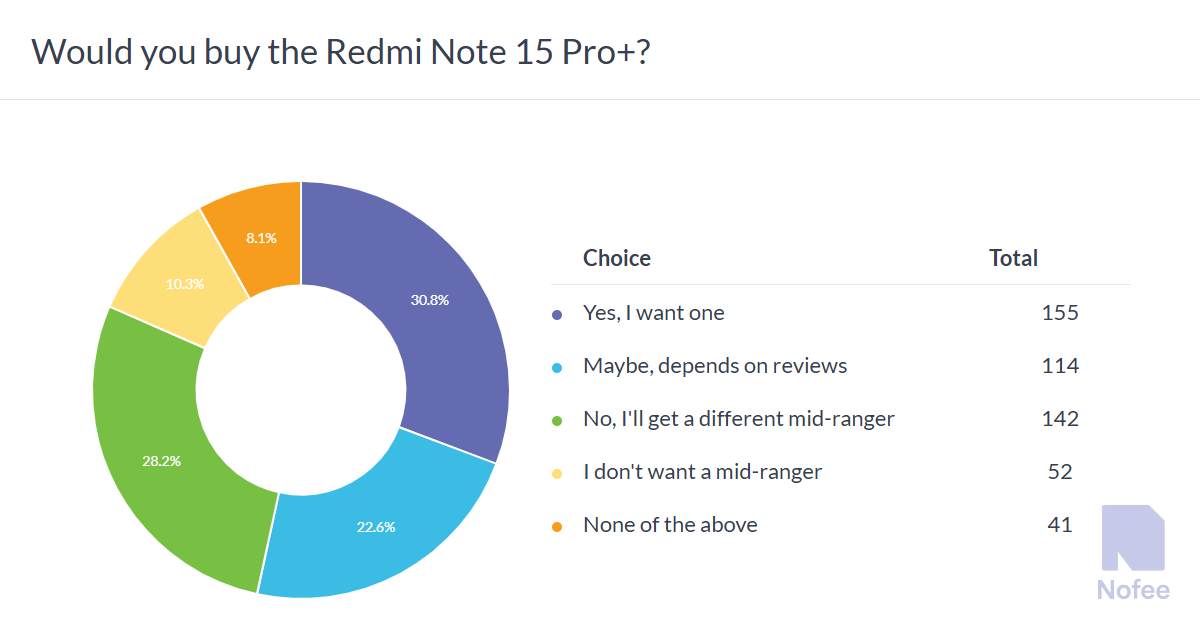Click the "None of the above" legend label
This screenshot has width=1200, height=630.
pos(670,525)
